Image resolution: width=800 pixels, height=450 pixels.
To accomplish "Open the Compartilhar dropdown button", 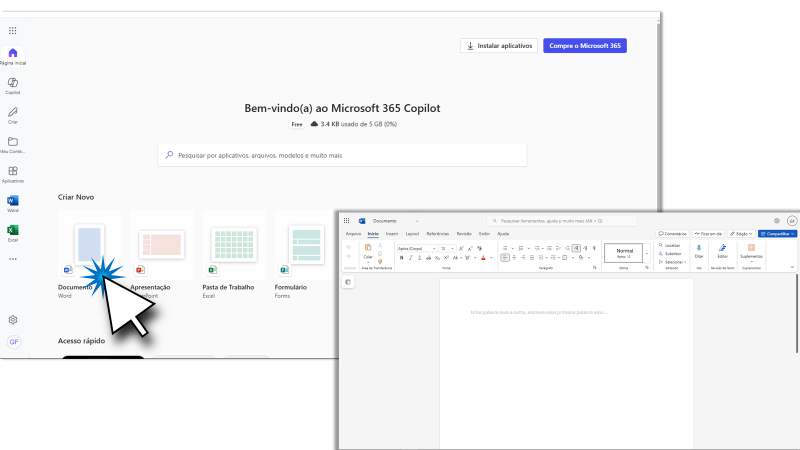I will [x=778, y=234].
